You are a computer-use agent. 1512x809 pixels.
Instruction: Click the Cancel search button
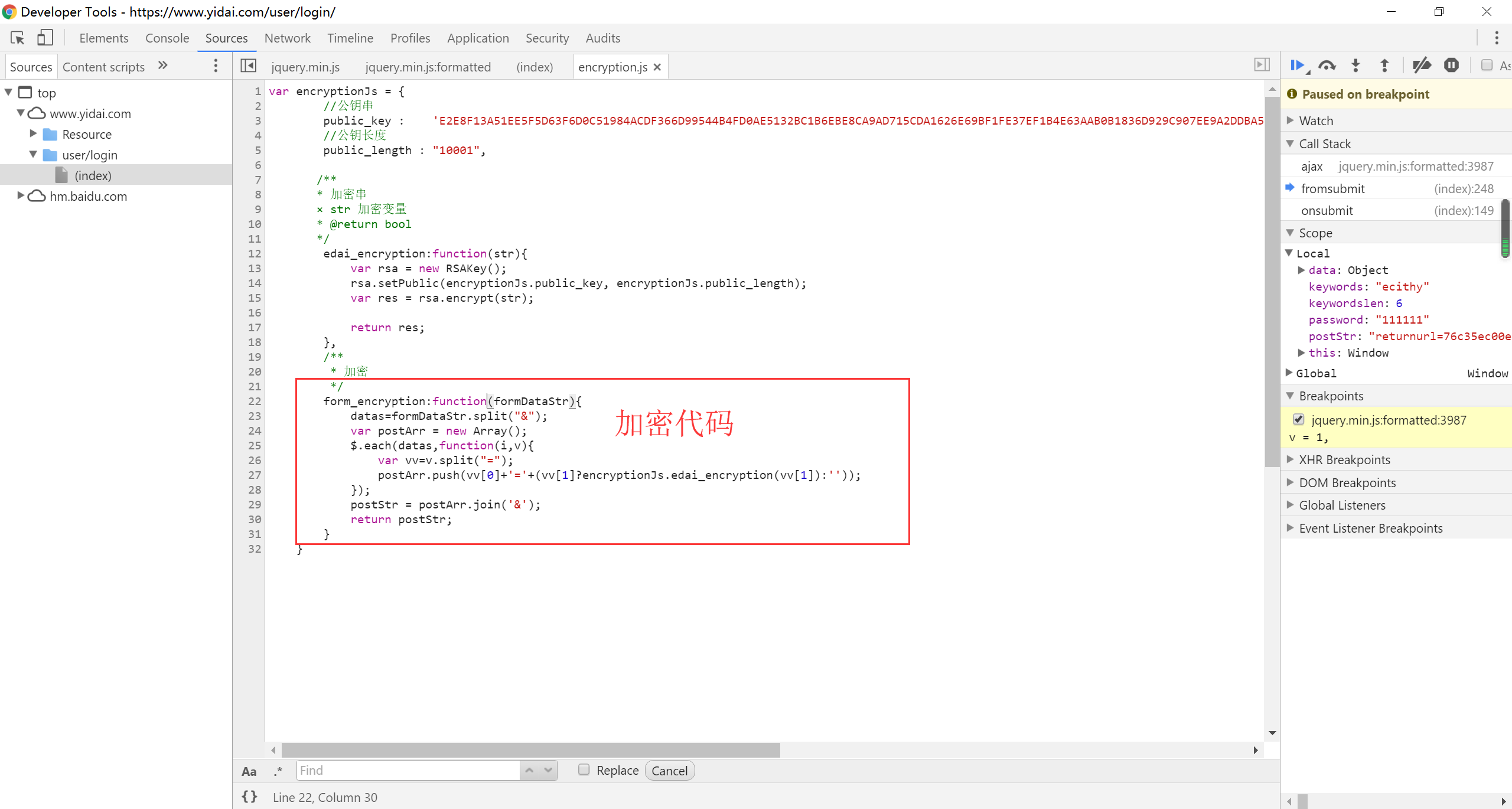point(669,771)
